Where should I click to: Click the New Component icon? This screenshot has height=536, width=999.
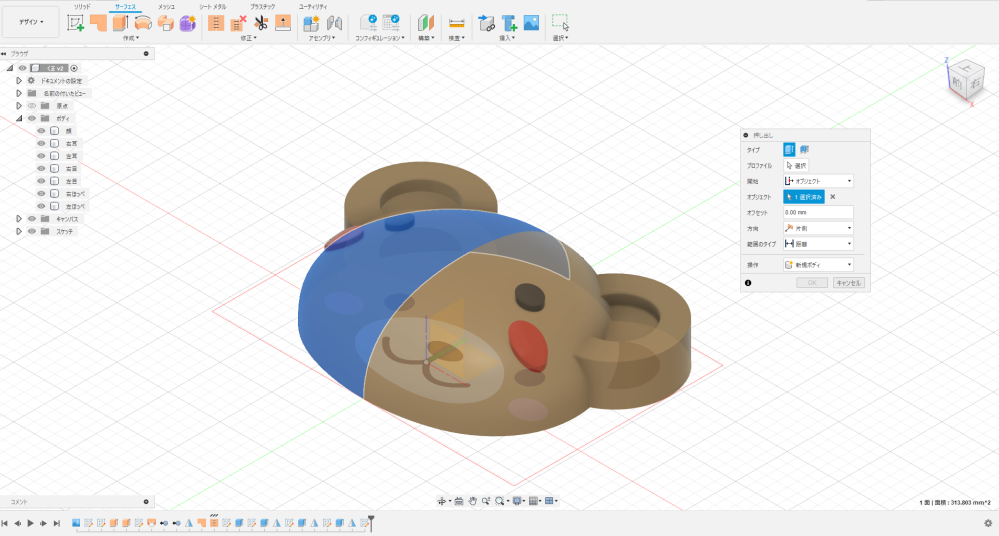pyautogui.click(x=311, y=23)
